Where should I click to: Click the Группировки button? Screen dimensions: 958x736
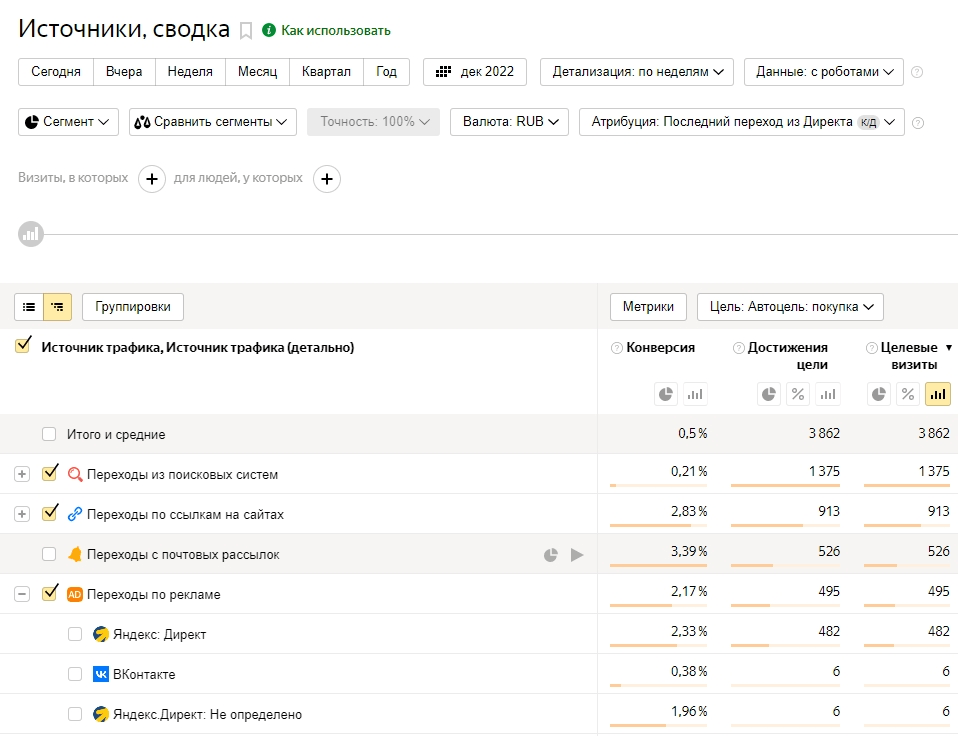click(x=133, y=307)
